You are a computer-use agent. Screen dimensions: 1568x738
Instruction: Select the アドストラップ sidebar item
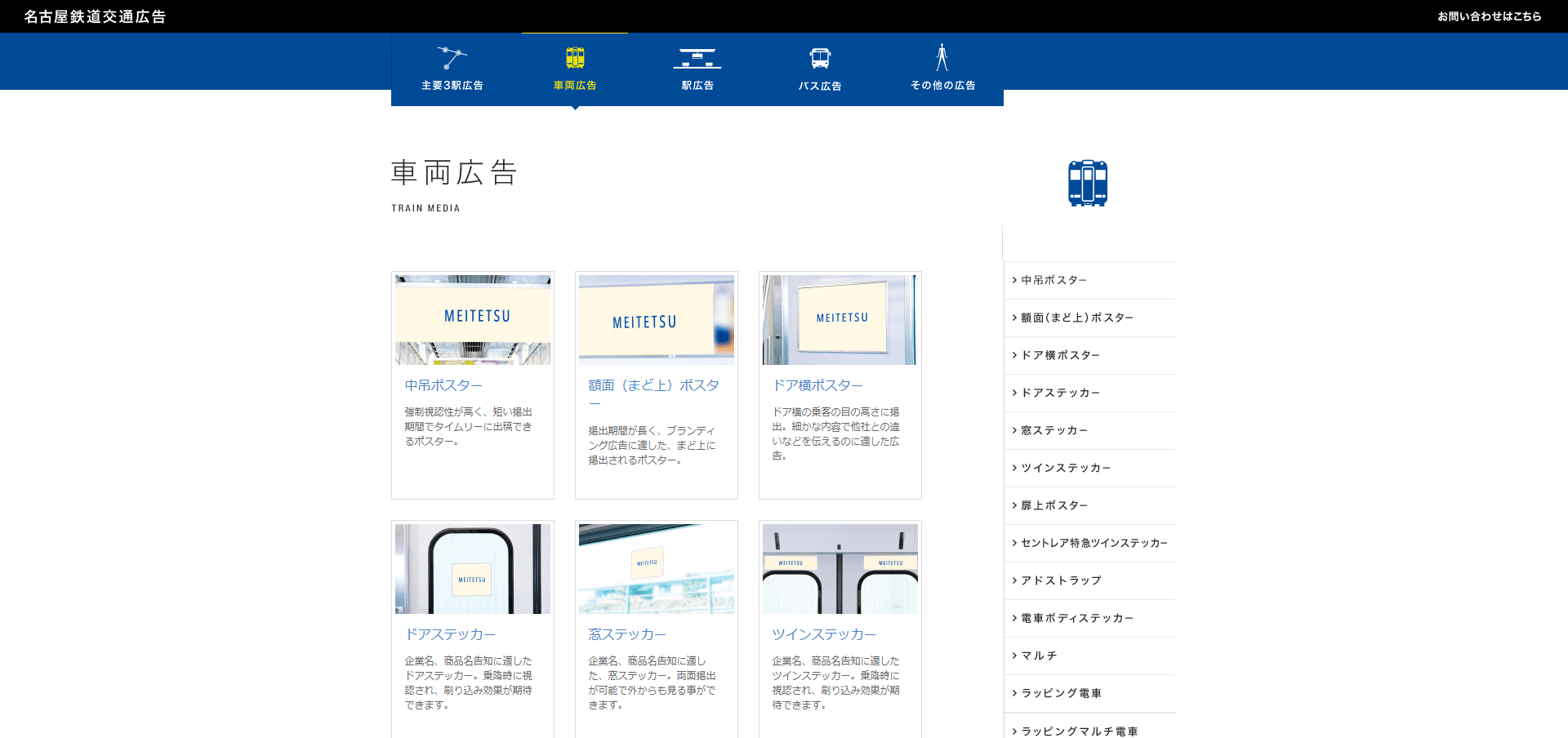1061,580
